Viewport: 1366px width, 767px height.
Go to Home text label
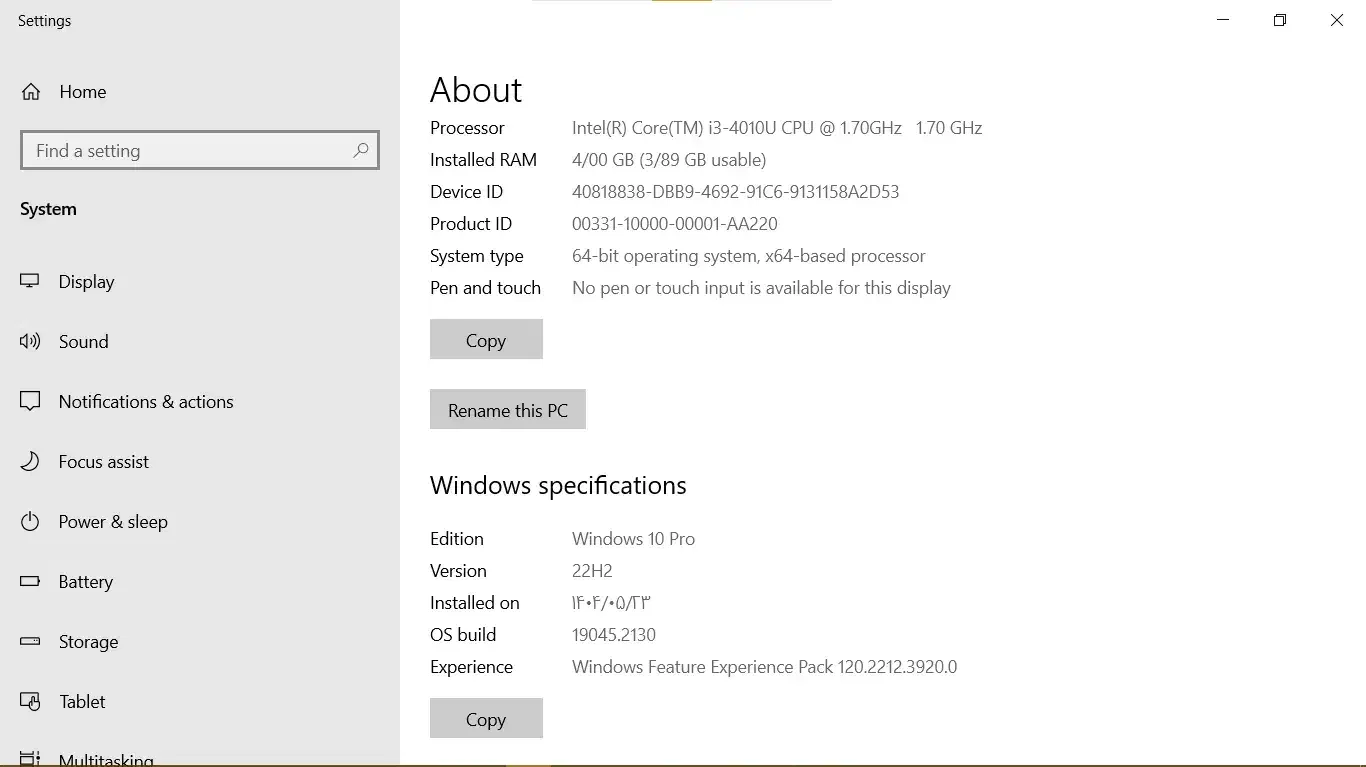pos(82,92)
